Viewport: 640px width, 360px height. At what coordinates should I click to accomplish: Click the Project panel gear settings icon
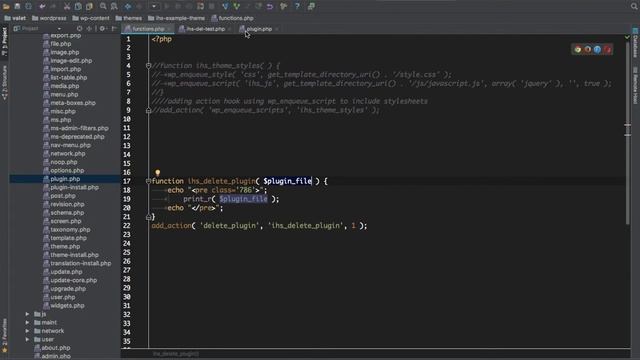click(102, 29)
